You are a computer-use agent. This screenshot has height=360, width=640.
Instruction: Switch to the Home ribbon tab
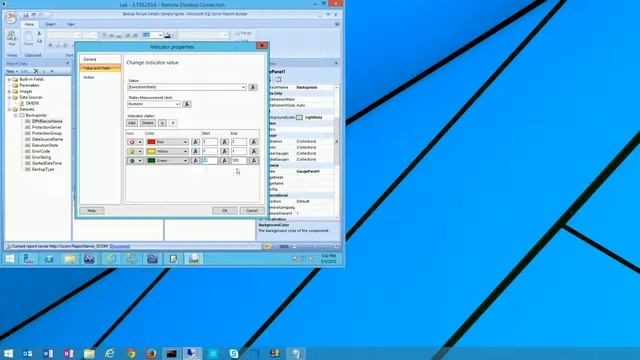29,24
